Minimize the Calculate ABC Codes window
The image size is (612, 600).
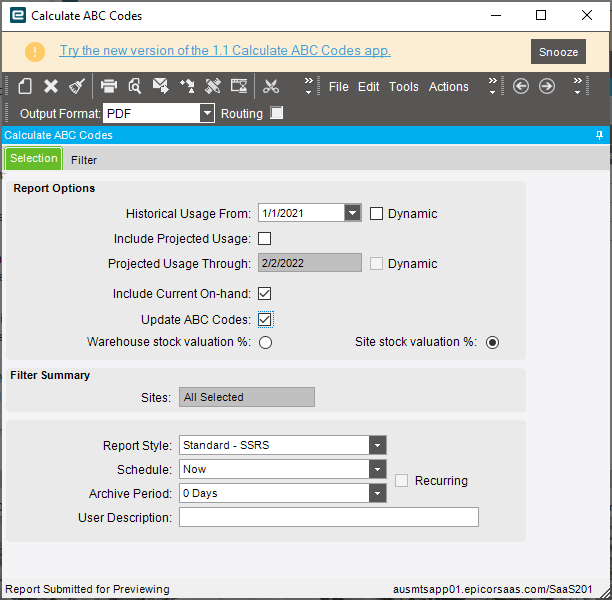pyautogui.click(x=496, y=16)
